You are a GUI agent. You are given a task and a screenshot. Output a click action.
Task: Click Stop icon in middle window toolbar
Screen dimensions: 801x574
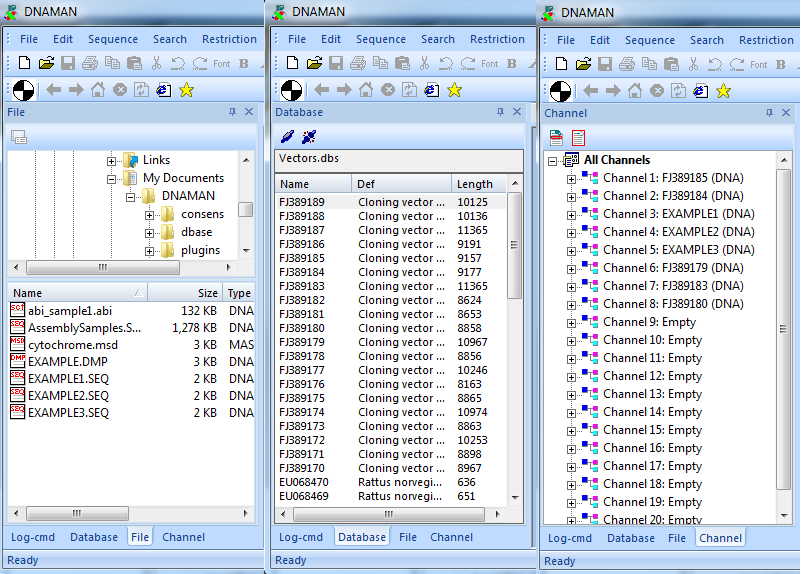point(388,90)
